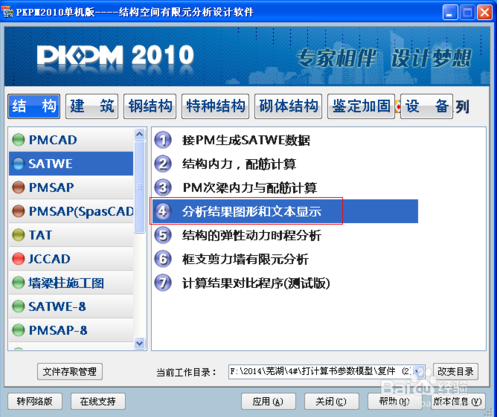
Task: Click the green icon beside 墙梁柱施工图
Action: (x=18, y=283)
